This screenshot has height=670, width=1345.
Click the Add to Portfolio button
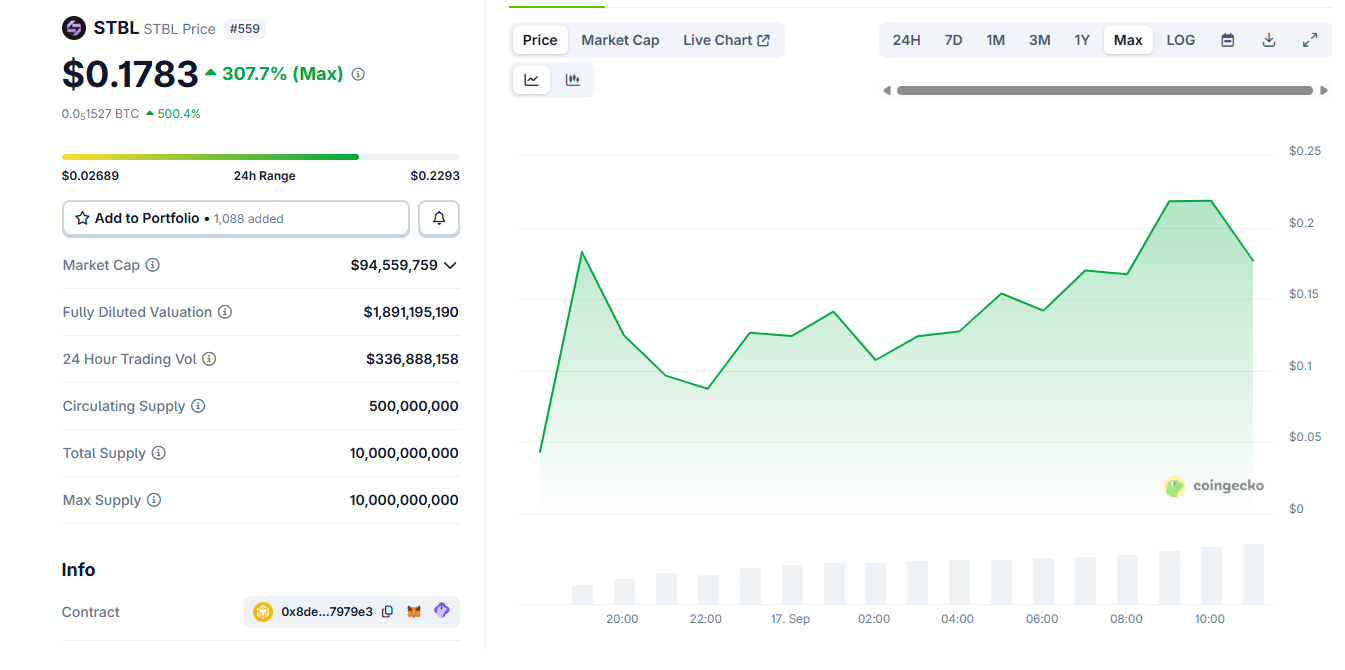[x=235, y=218]
